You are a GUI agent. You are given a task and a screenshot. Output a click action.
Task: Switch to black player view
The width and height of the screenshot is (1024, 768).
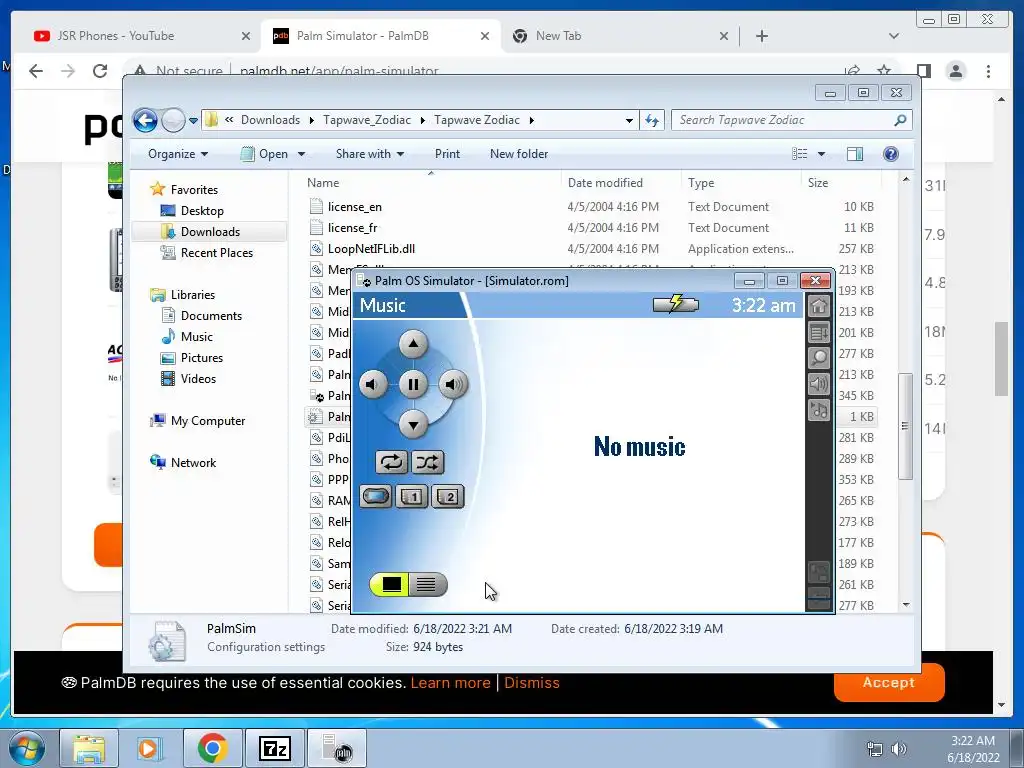(390, 584)
